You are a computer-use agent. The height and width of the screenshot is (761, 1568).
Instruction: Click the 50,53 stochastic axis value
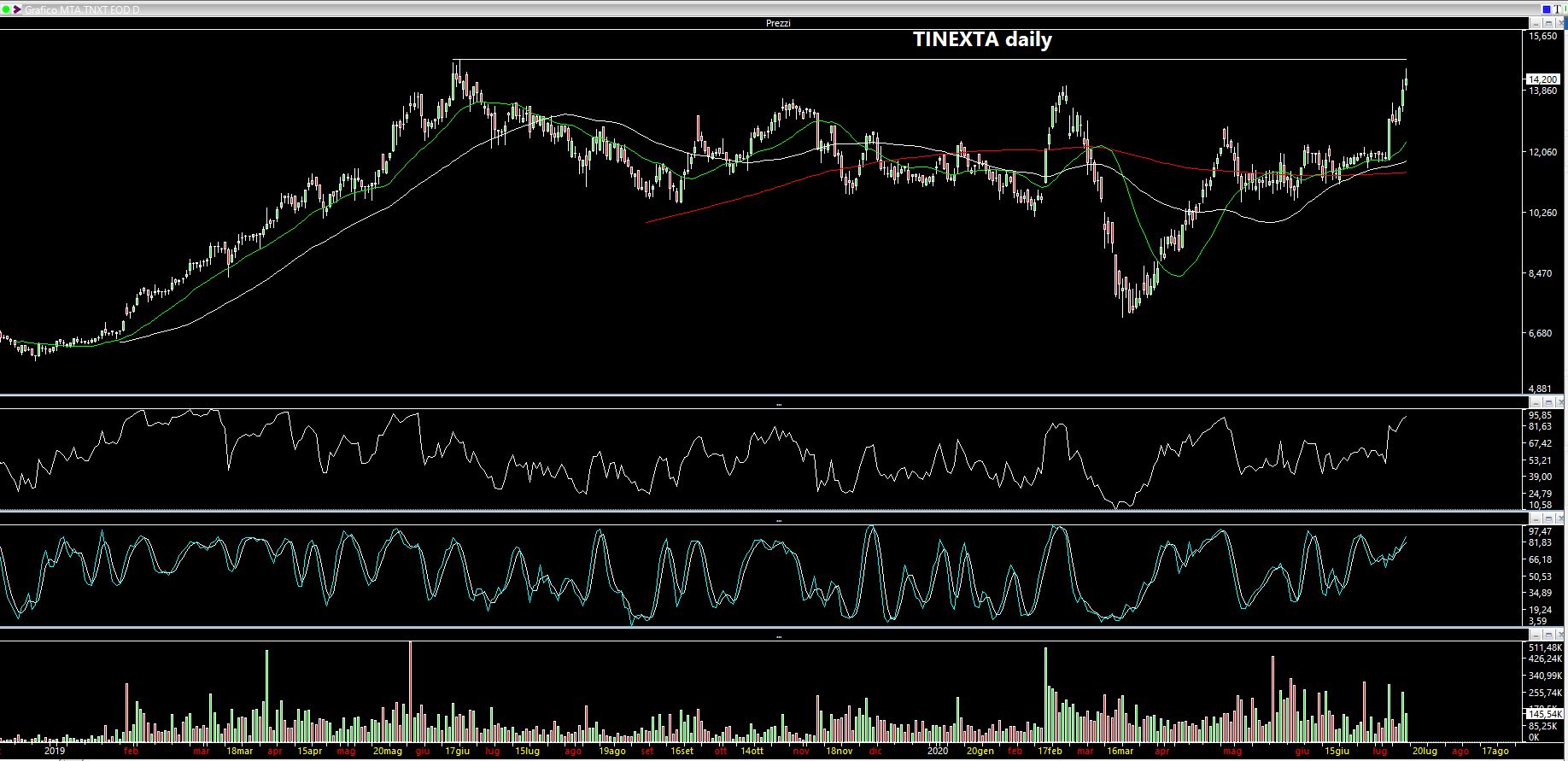tap(1540, 577)
